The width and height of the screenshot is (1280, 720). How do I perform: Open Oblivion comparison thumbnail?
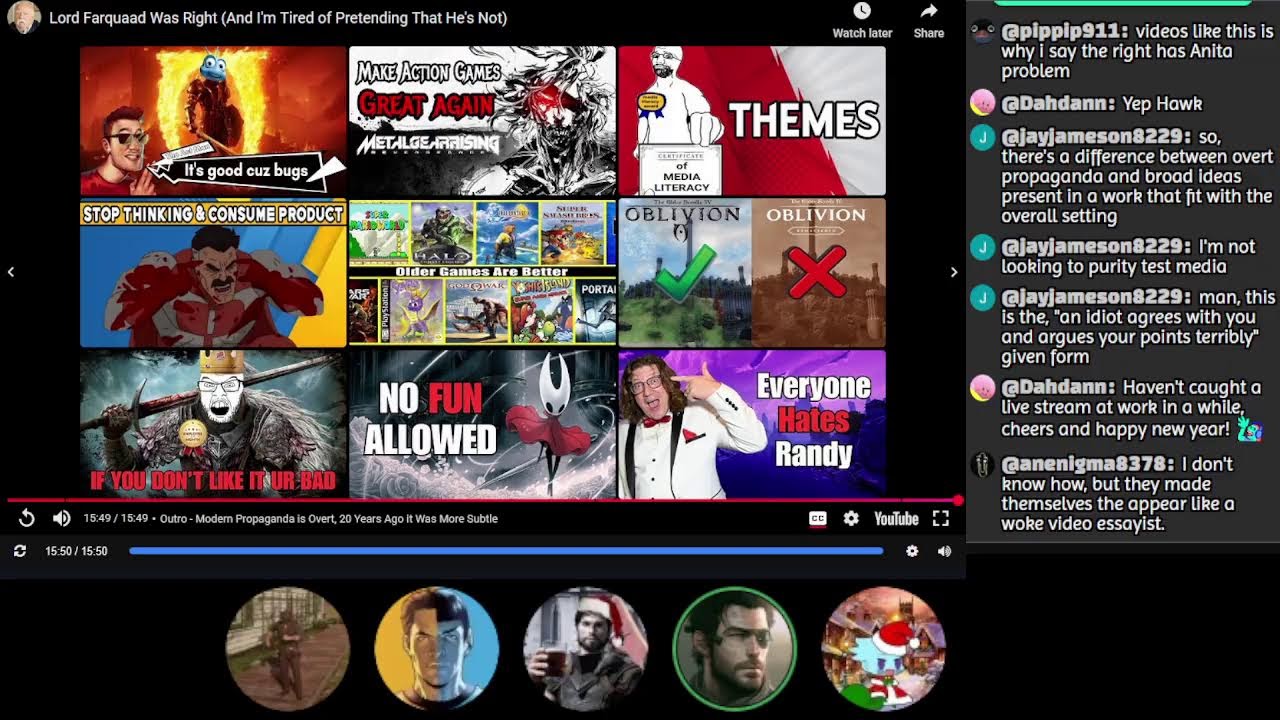(x=752, y=273)
